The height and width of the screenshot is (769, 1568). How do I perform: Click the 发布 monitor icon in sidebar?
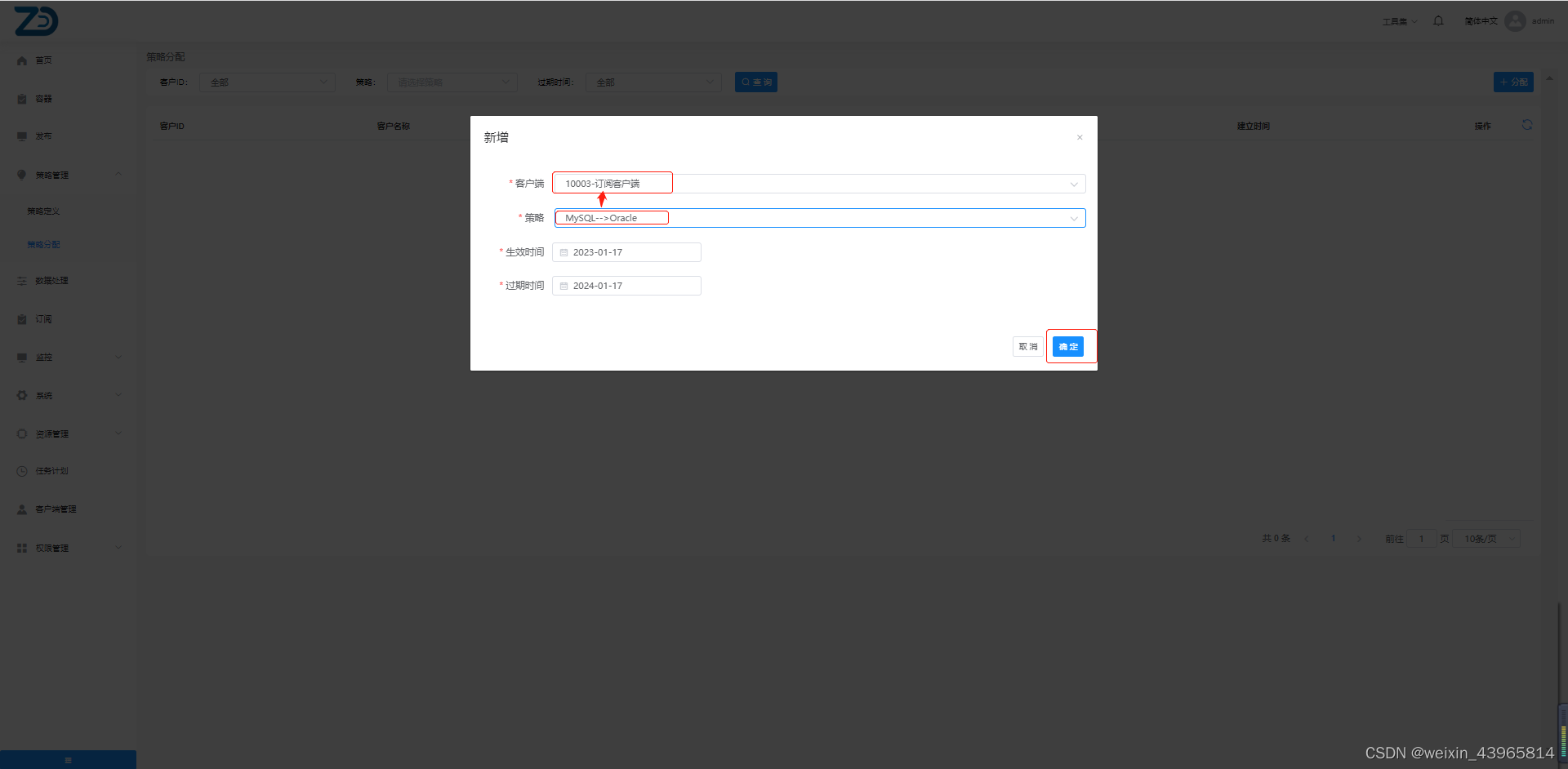[x=22, y=136]
